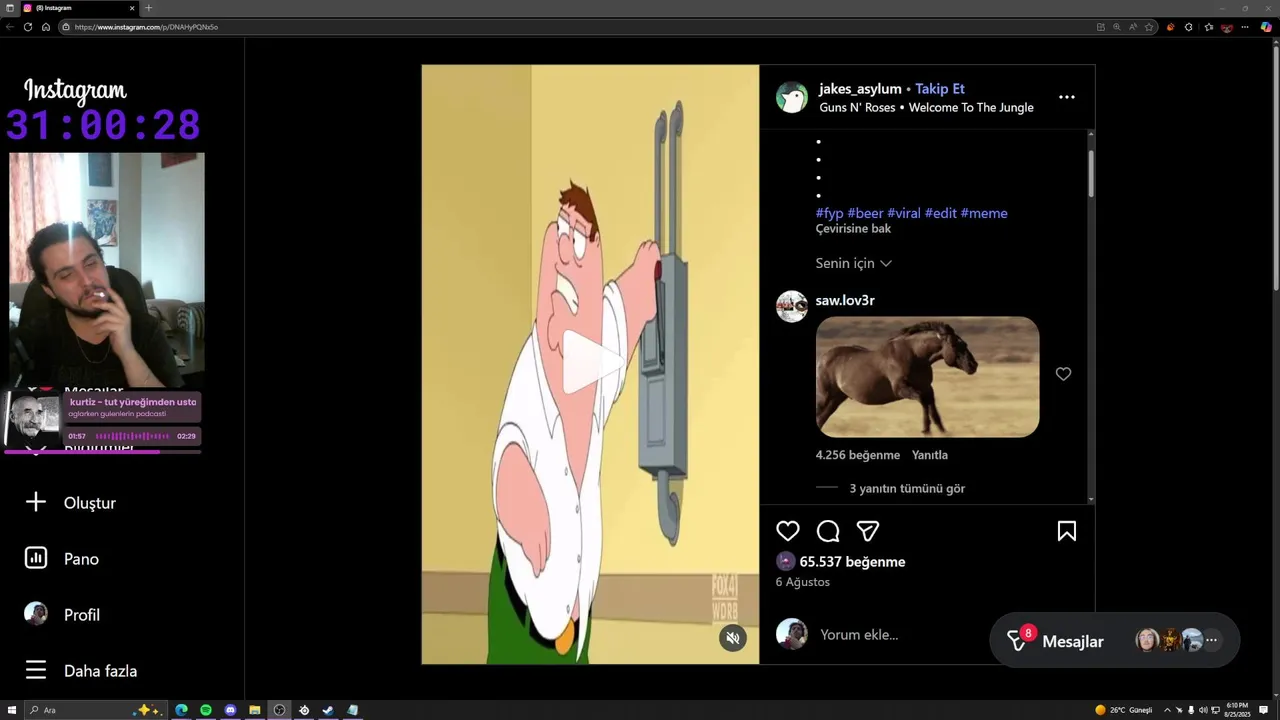
Task: Click the Instagram logo in sidebar
Action: click(x=75, y=91)
